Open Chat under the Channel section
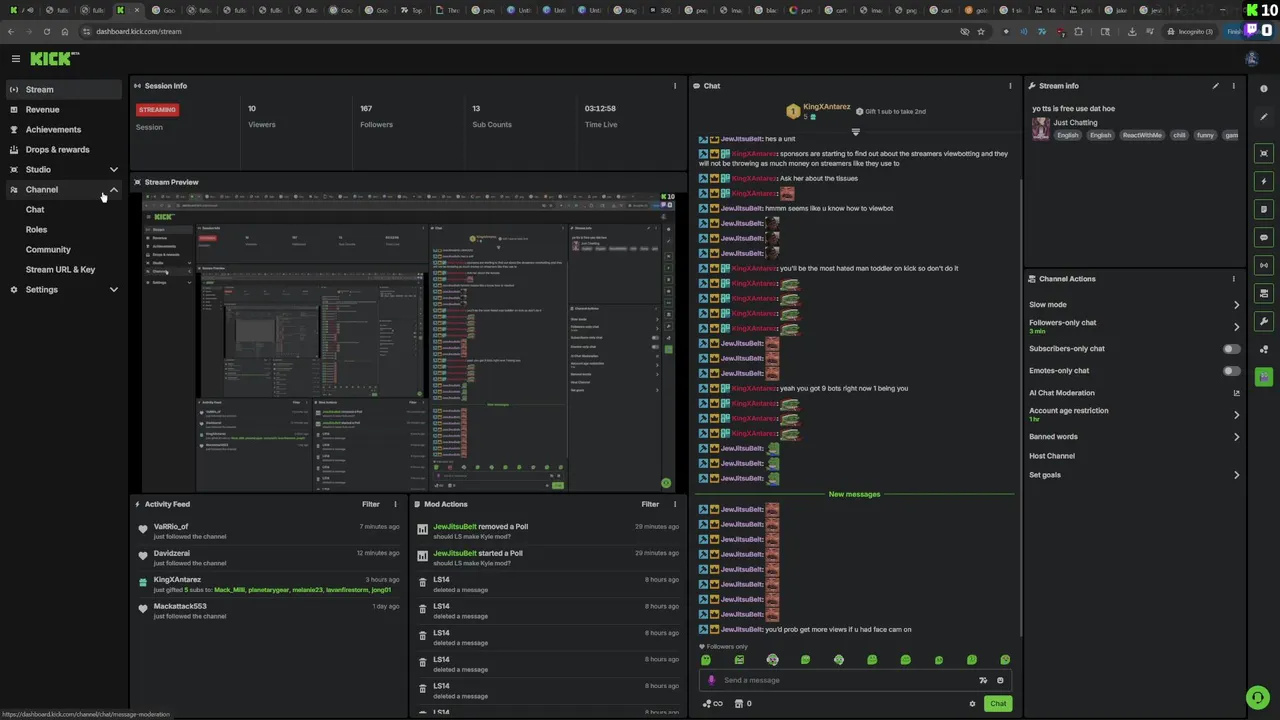This screenshot has height=720, width=1280. (x=35, y=209)
